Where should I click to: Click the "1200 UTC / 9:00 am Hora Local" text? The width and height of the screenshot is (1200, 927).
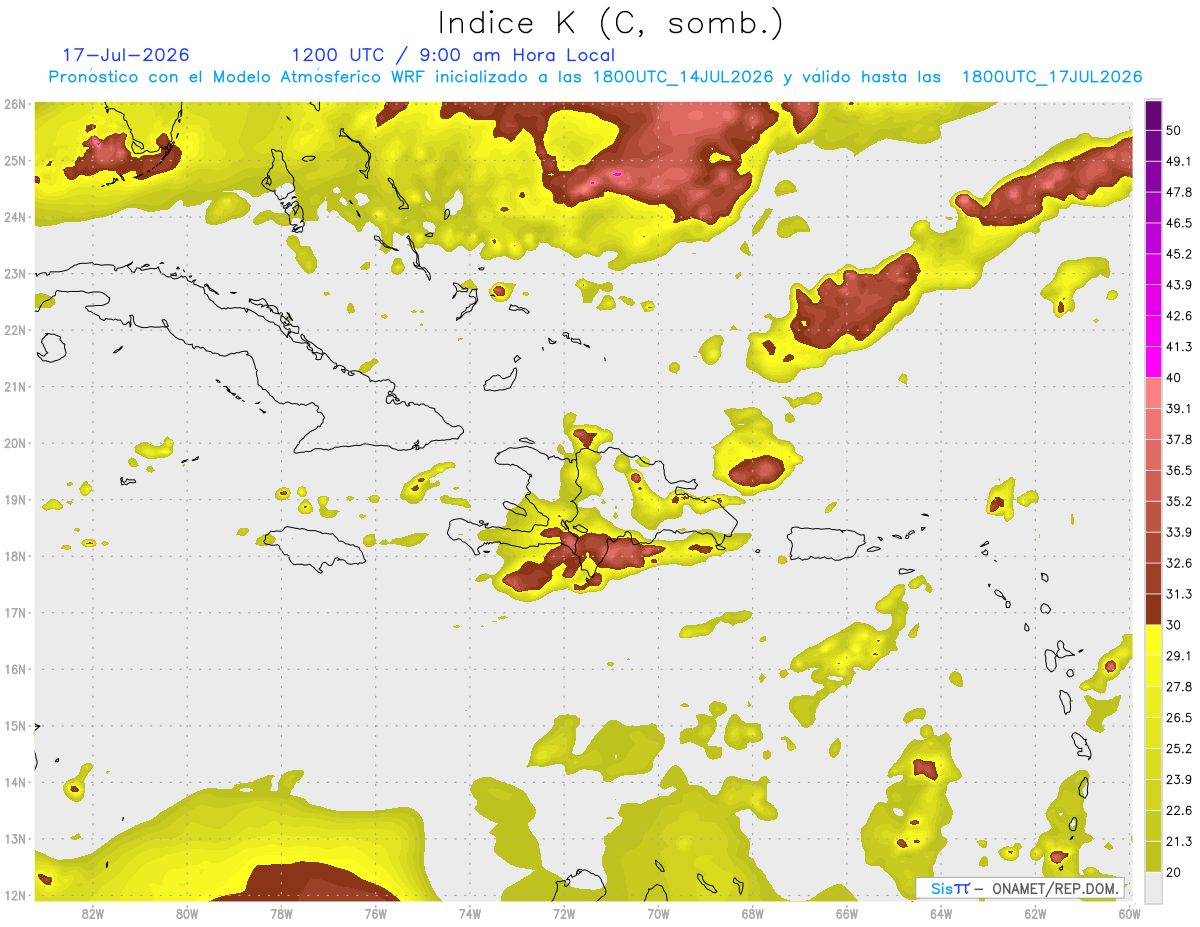click(453, 56)
